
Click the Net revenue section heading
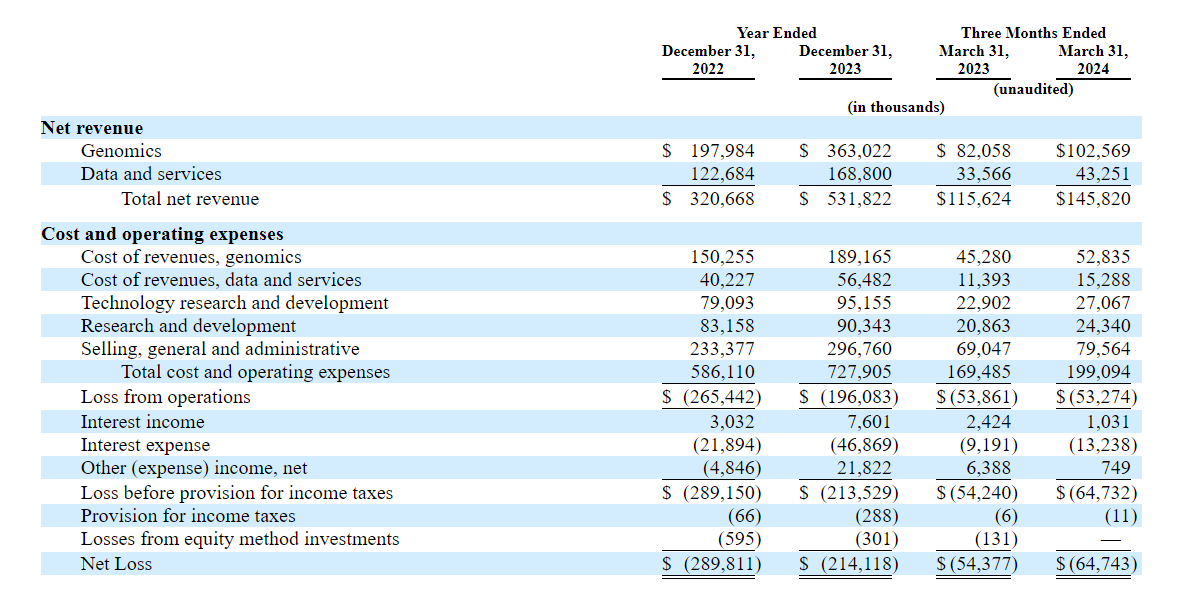tap(92, 128)
